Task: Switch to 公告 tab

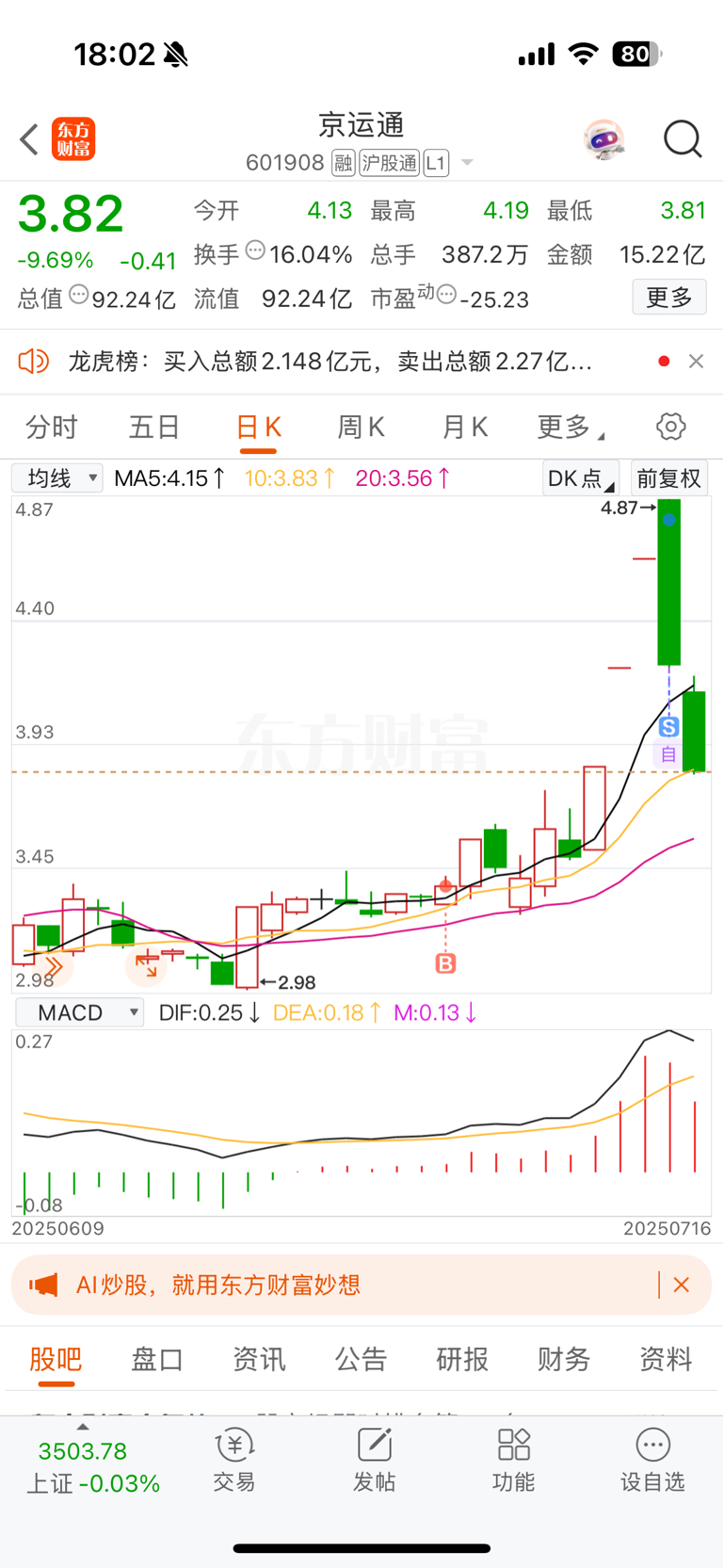Action: click(361, 1359)
